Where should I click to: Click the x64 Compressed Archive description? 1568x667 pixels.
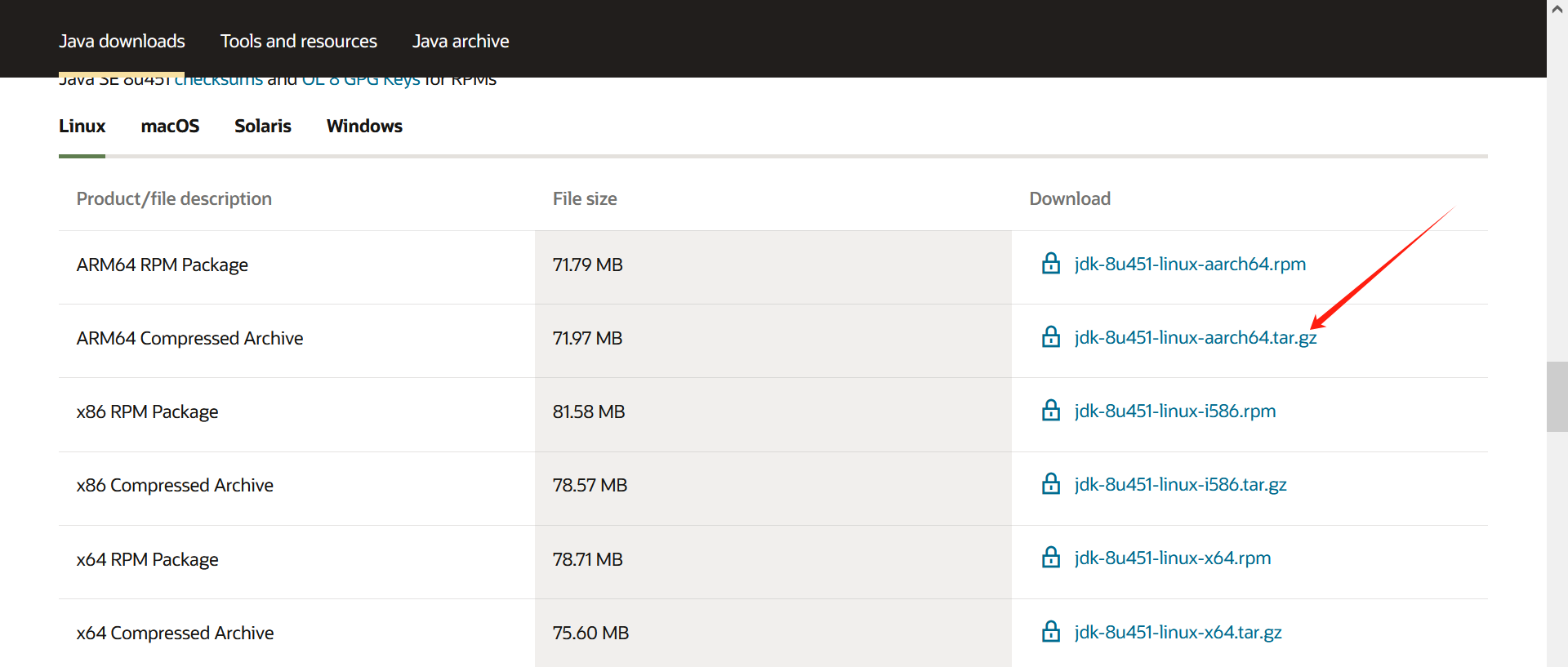tap(175, 633)
